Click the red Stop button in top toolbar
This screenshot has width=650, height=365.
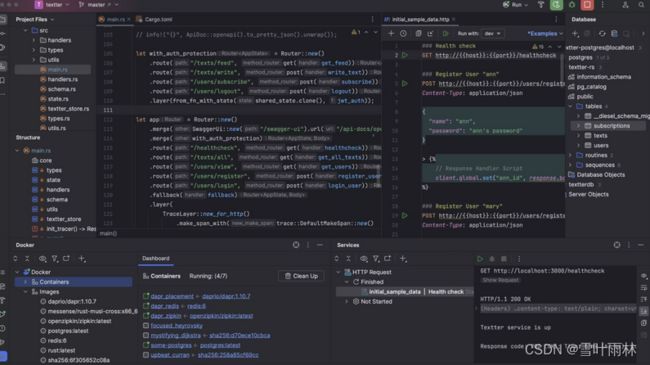point(587,5)
